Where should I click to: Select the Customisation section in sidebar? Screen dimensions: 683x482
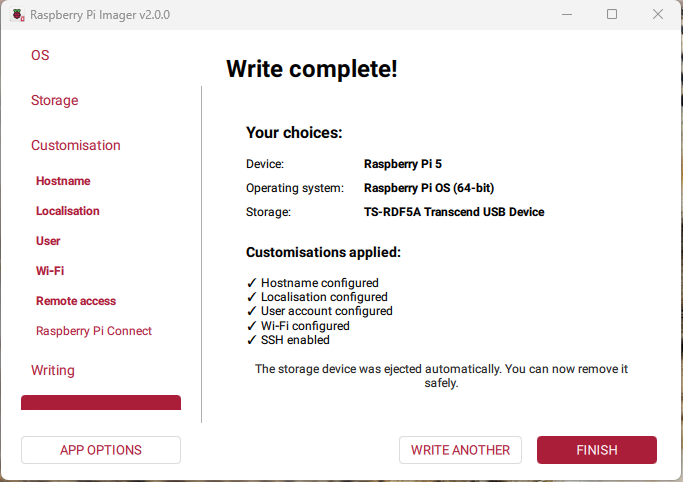click(76, 145)
